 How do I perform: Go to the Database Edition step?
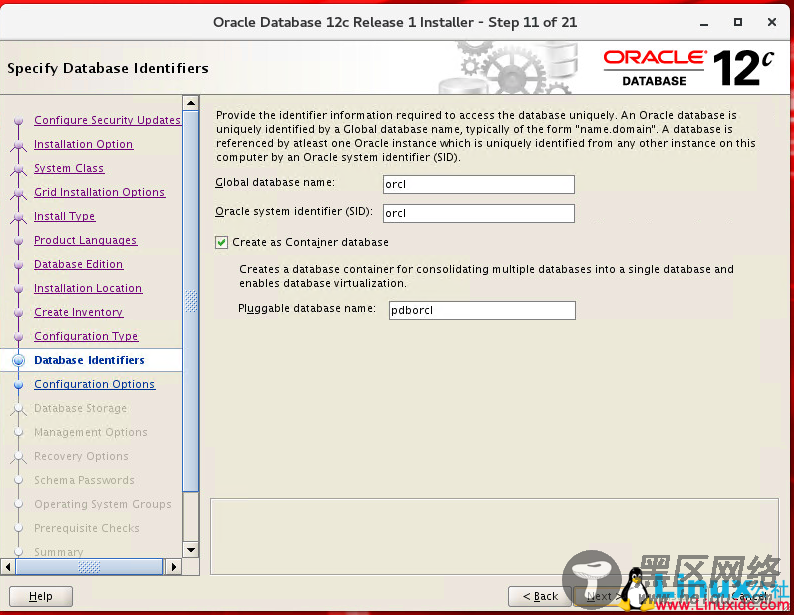pyautogui.click(x=78, y=264)
